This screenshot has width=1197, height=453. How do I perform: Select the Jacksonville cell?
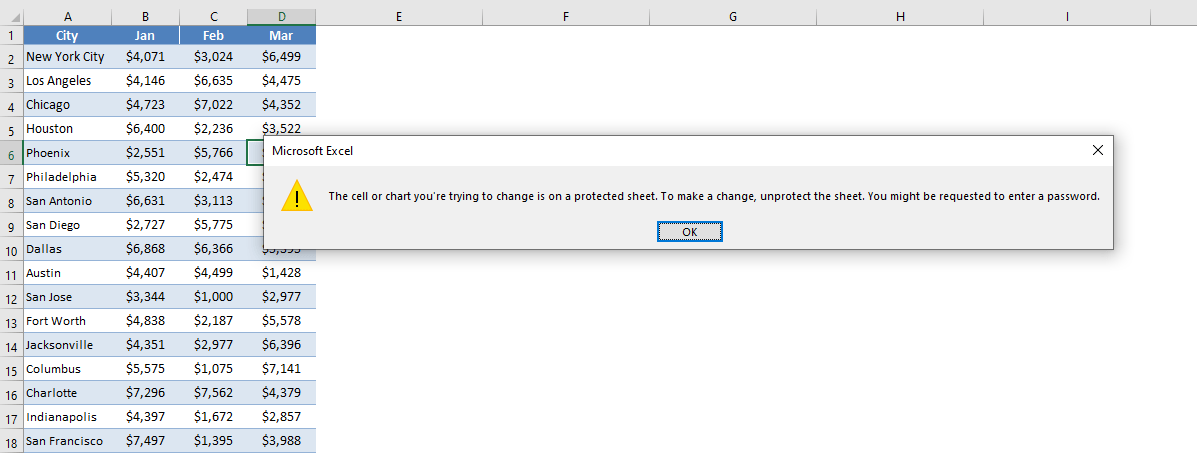pos(67,345)
